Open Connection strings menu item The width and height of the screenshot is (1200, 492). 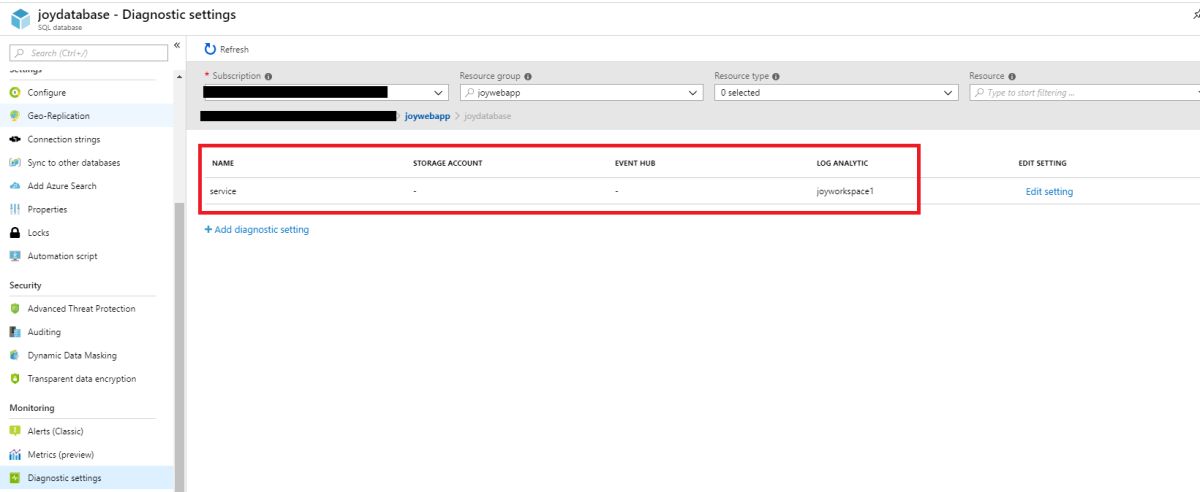click(86, 139)
